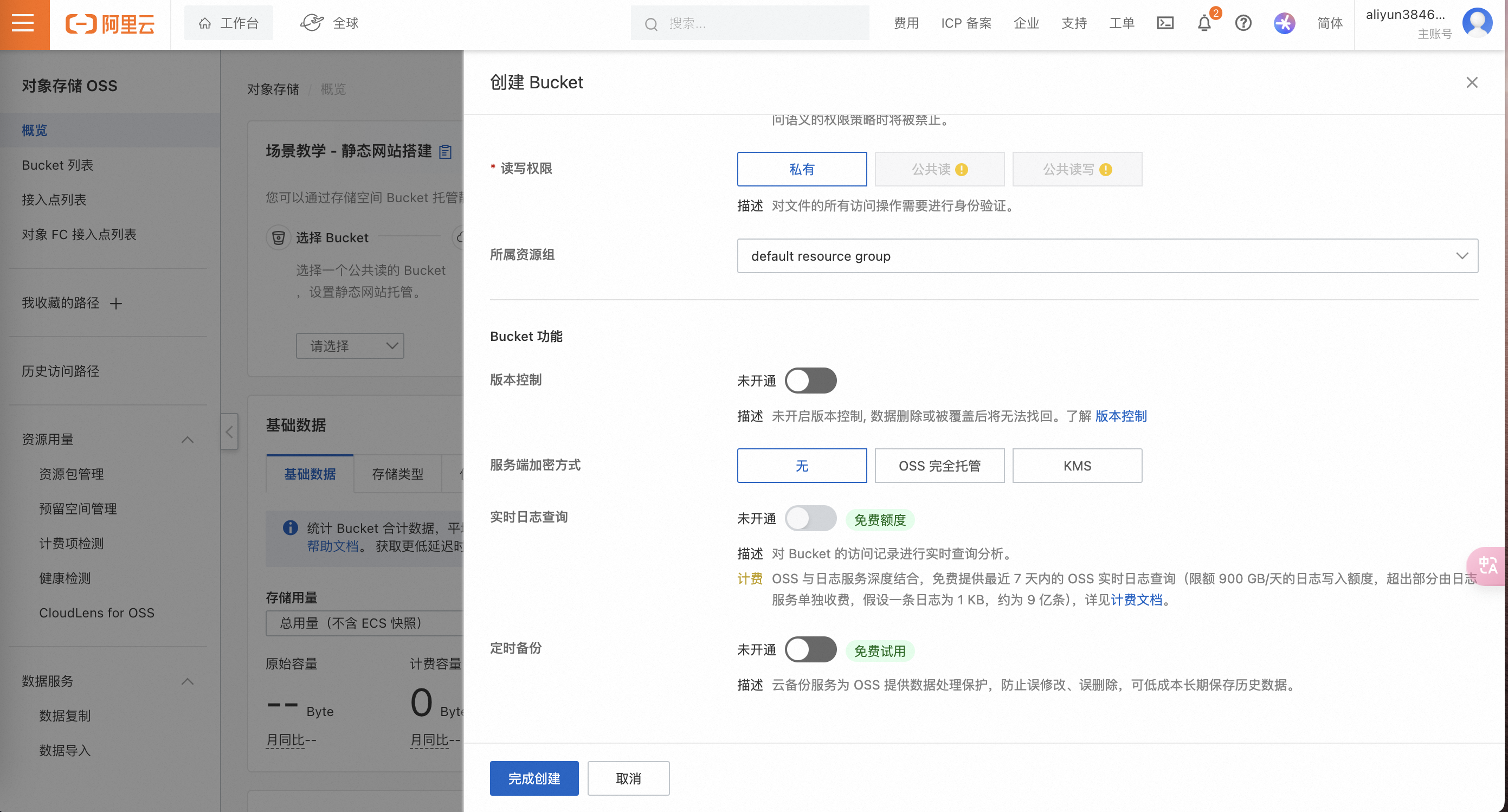Toggle the 版本控制 switch
The image size is (1508, 812).
click(810, 381)
